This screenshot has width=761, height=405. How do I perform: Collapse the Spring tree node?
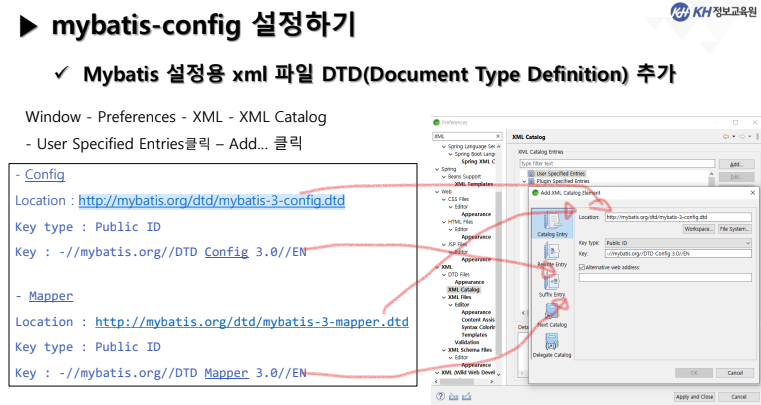click(x=437, y=169)
